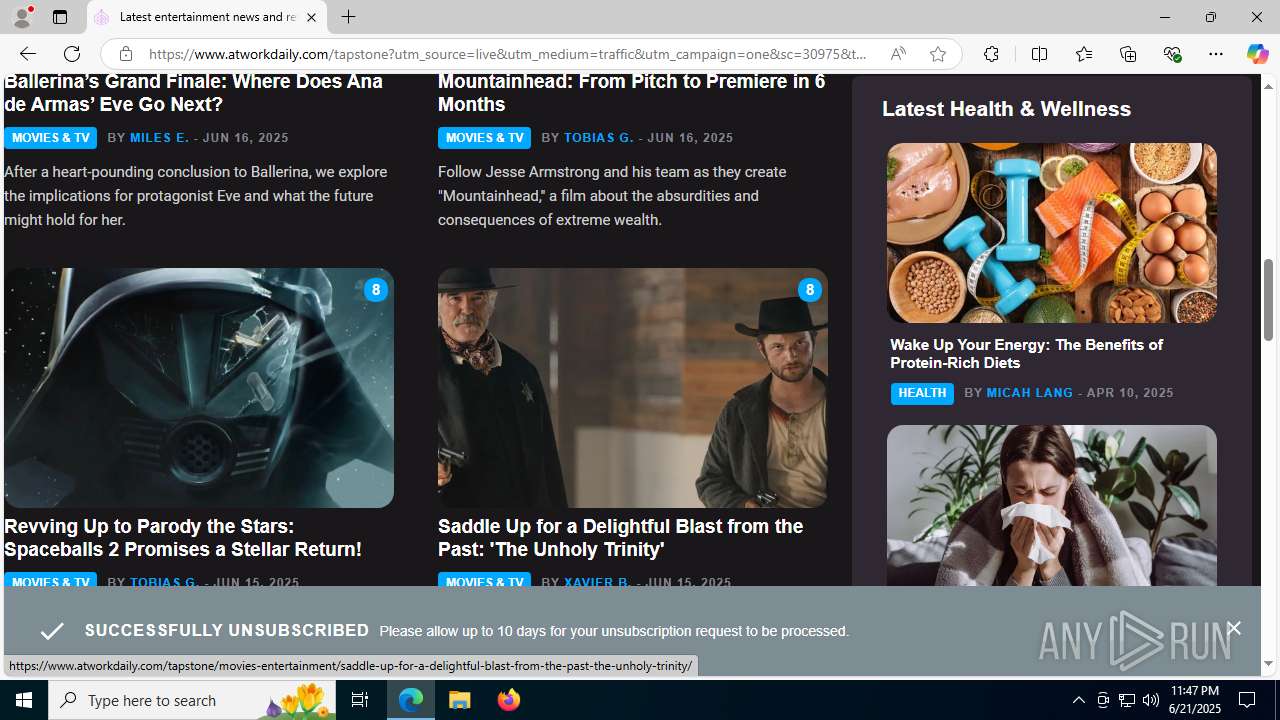Screen dimensions: 1280x720
Task: Open the Copilot sidebar
Action: pyautogui.click(x=1257, y=54)
